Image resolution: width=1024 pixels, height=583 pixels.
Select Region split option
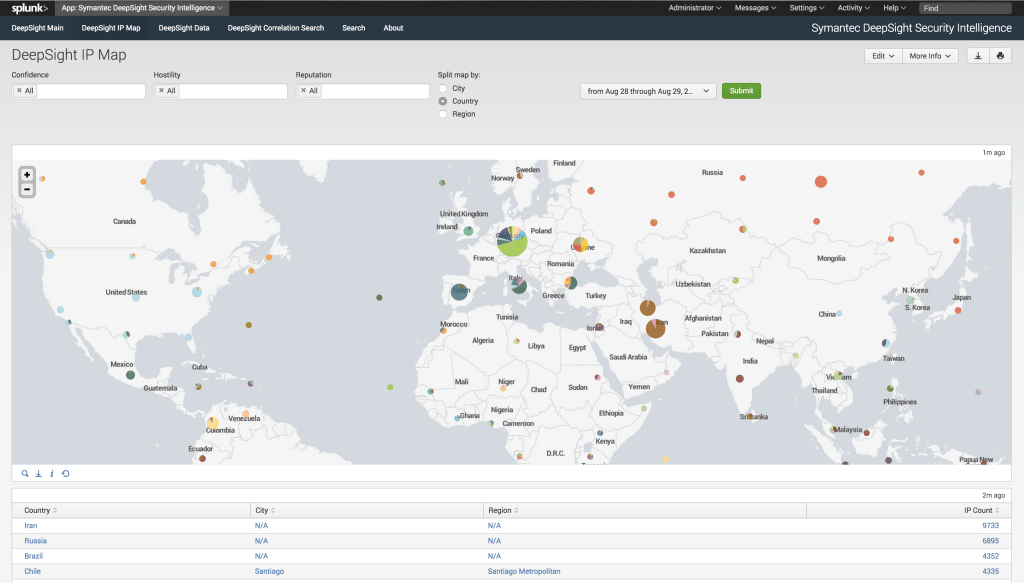[443, 114]
